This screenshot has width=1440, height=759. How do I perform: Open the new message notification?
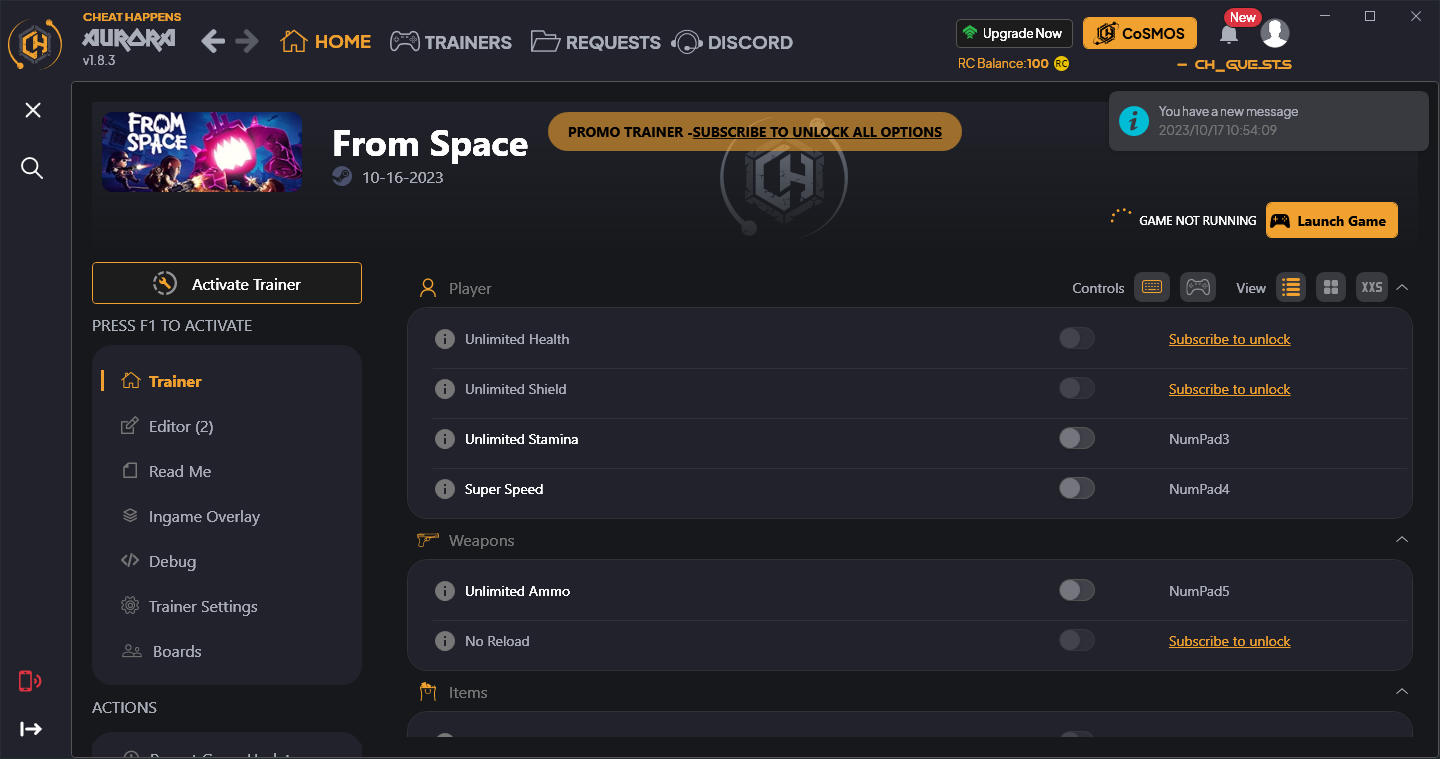click(1268, 121)
